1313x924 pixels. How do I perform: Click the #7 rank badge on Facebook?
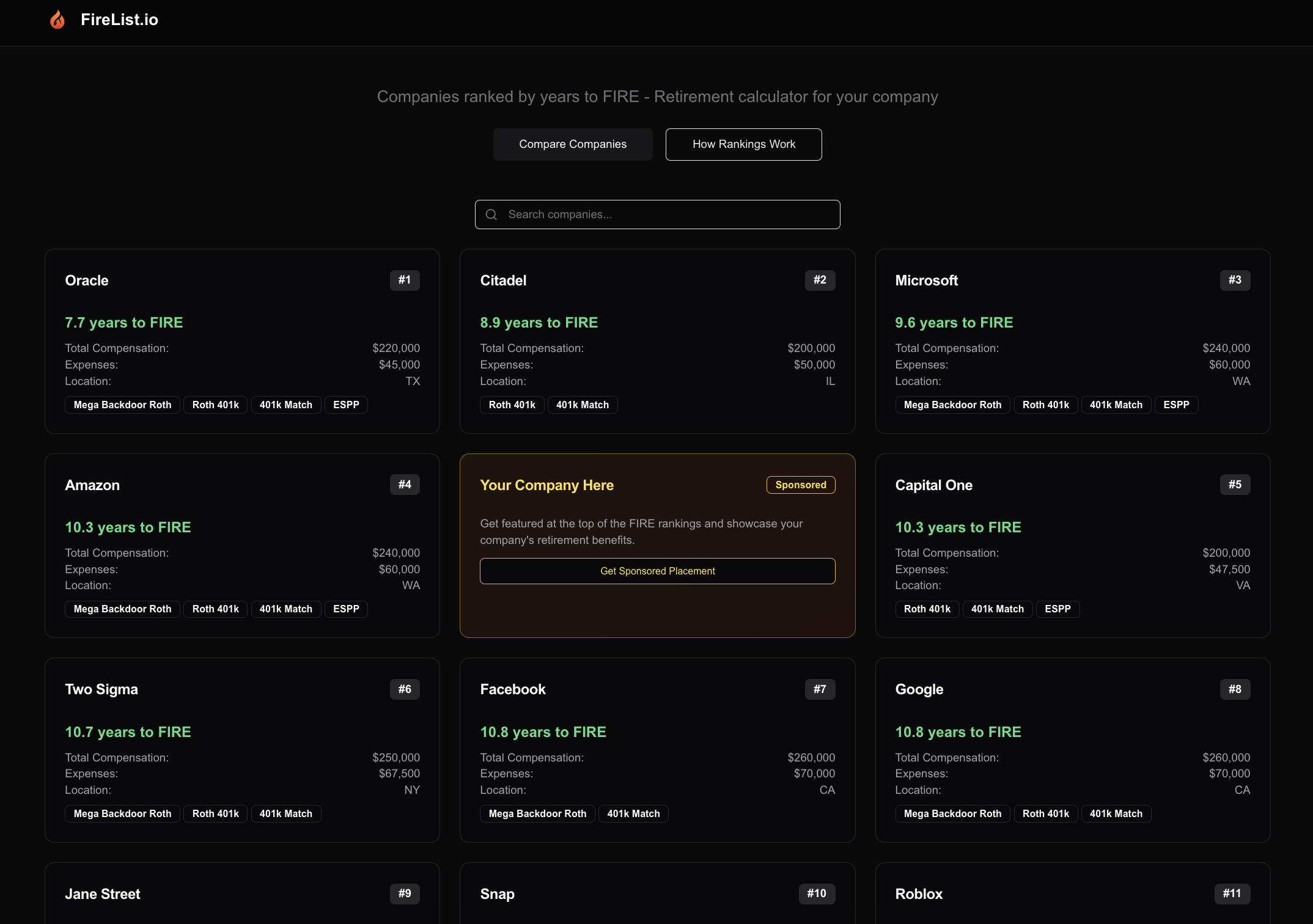click(820, 689)
